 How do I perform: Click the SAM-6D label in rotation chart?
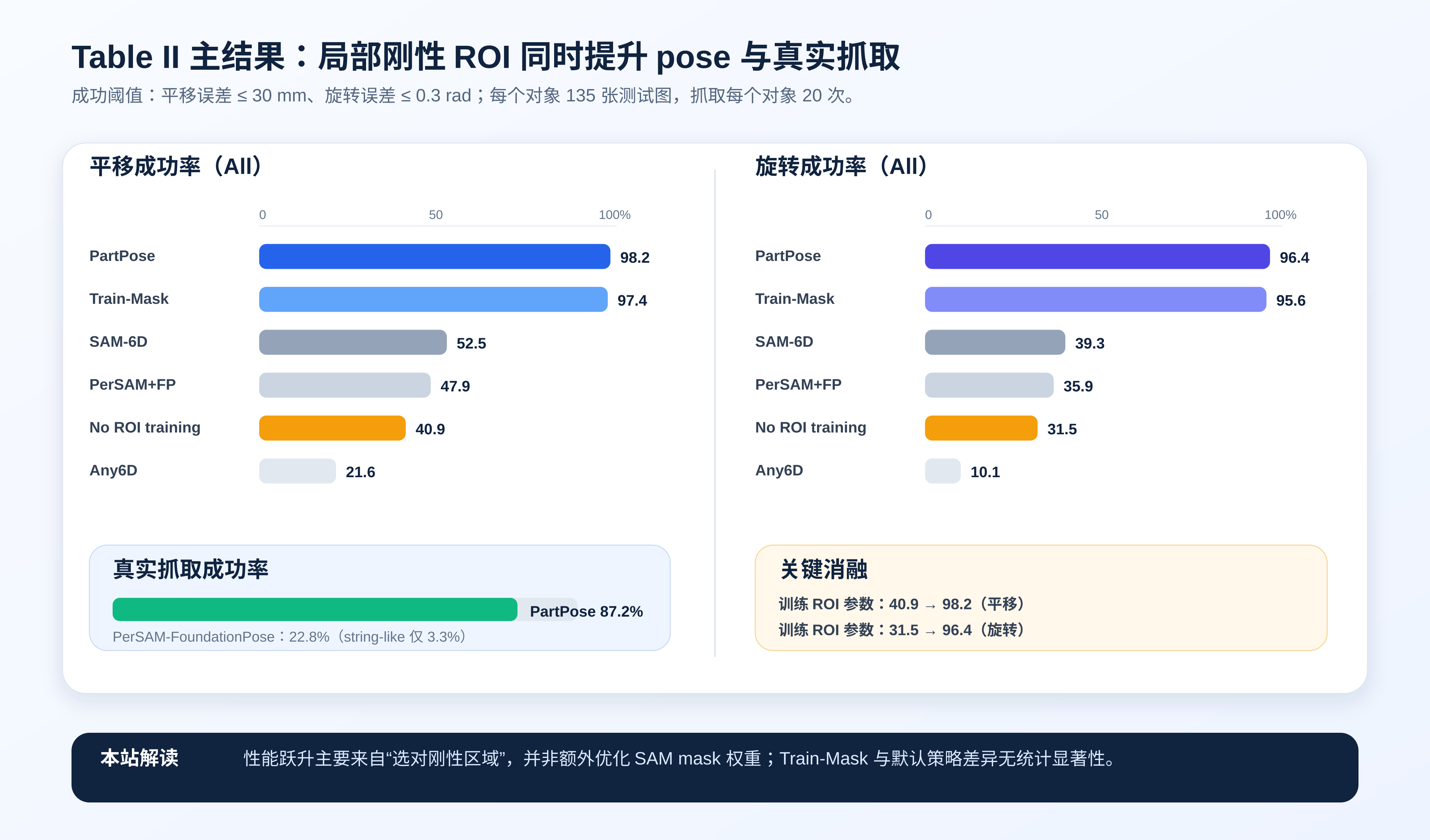coord(784,342)
